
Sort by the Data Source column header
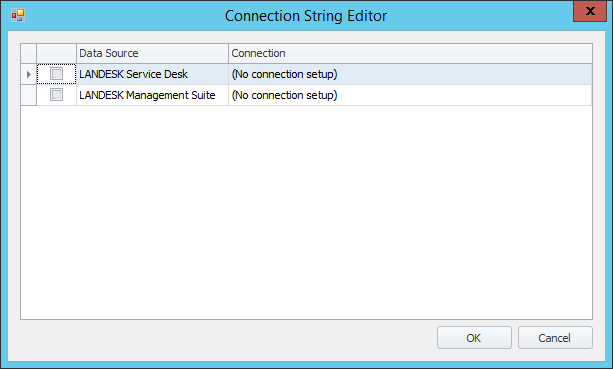[x=152, y=53]
